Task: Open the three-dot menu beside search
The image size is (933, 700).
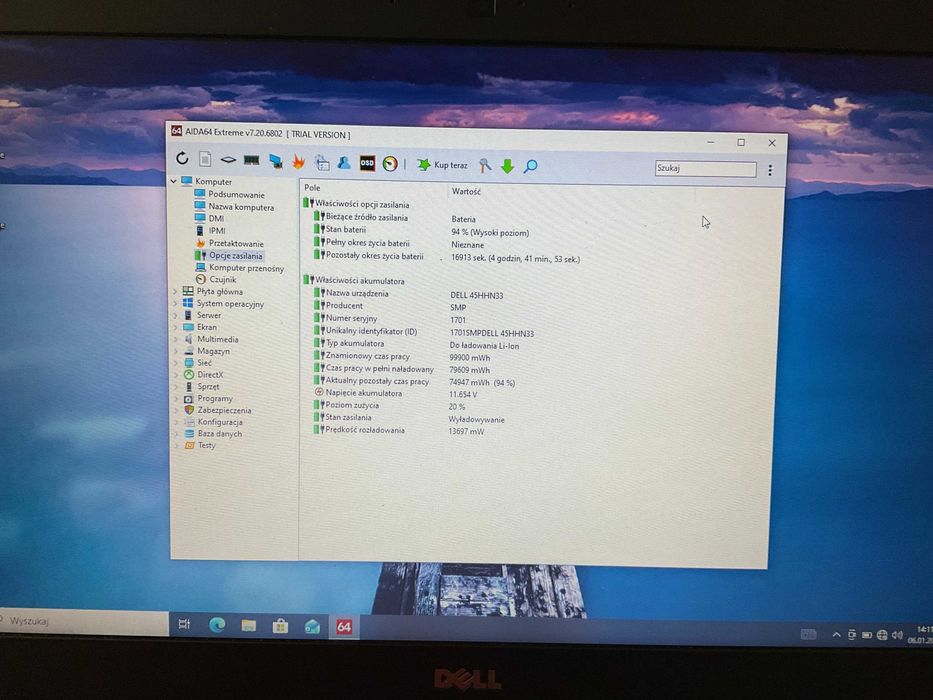Action: (770, 170)
